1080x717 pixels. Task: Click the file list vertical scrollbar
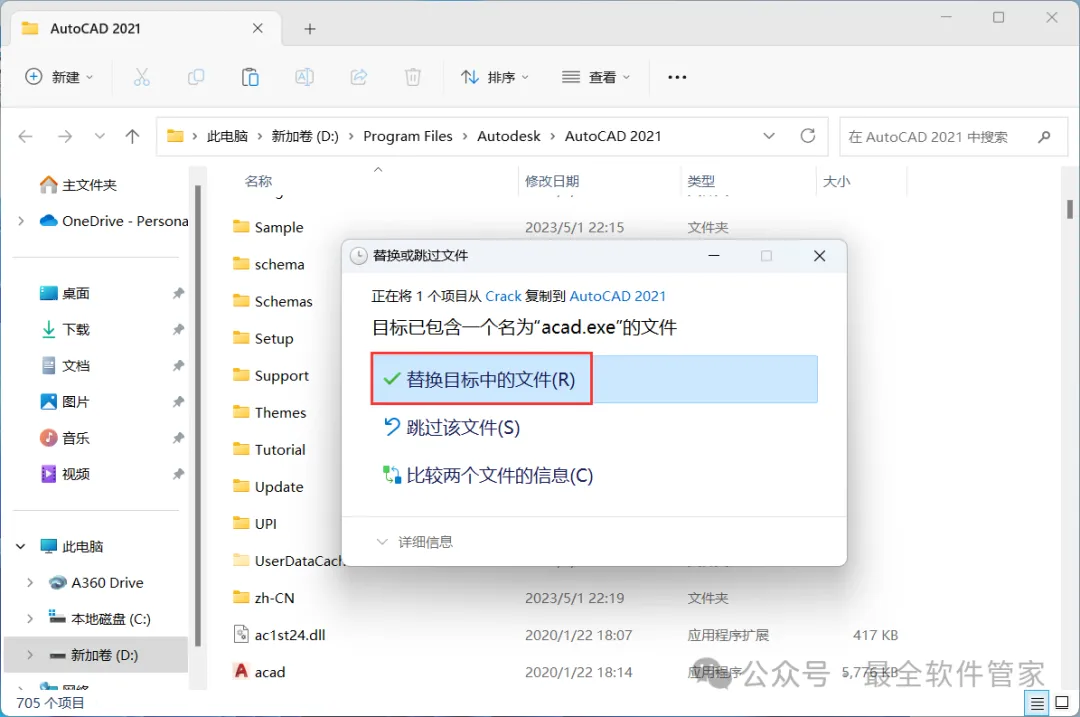click(1070, 209)
